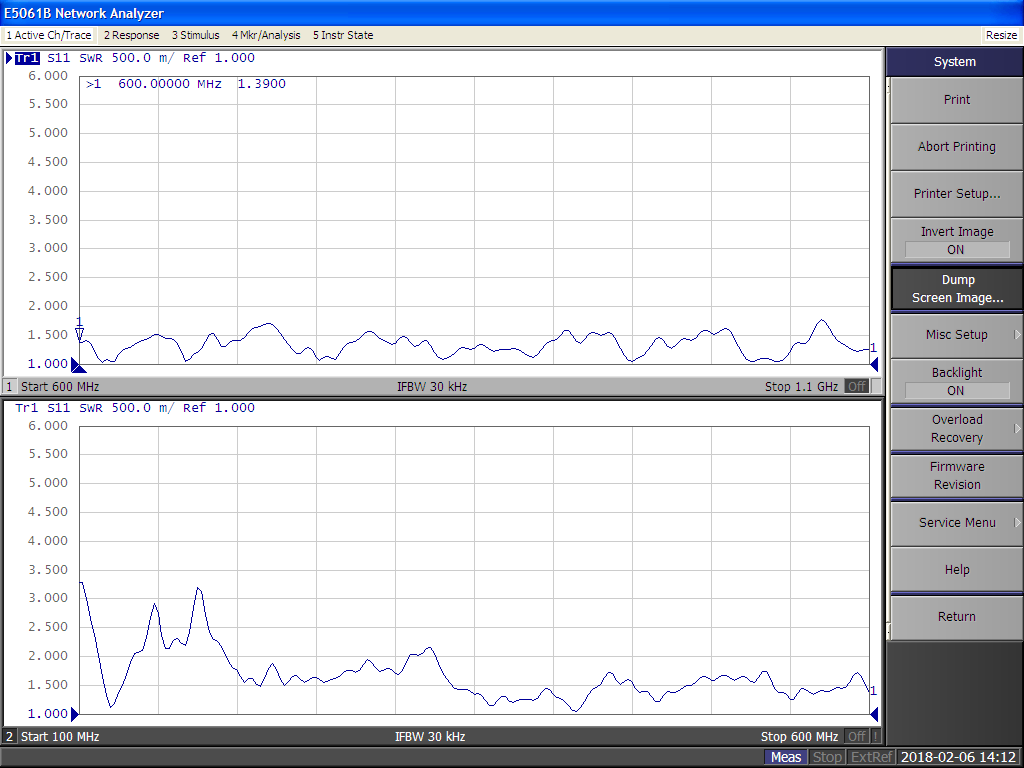
Task: Select the marker 1 triangle on upper trace
Action: click(x=80, y=334)
